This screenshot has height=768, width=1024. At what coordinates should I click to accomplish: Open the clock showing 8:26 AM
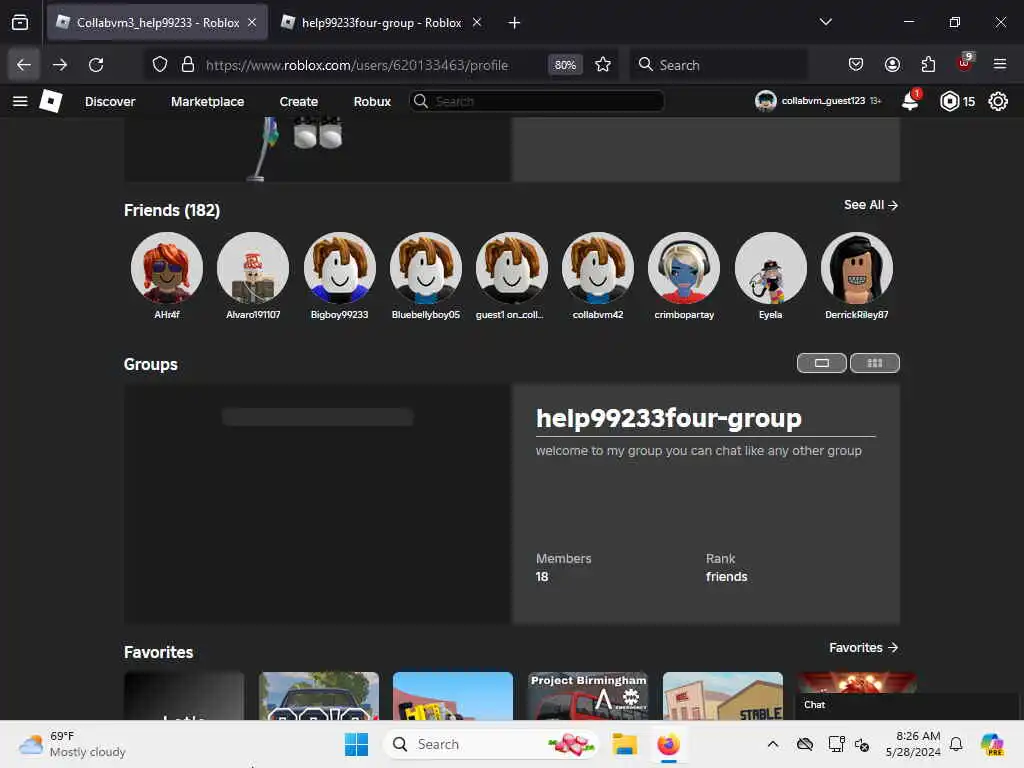pos(913,744)
